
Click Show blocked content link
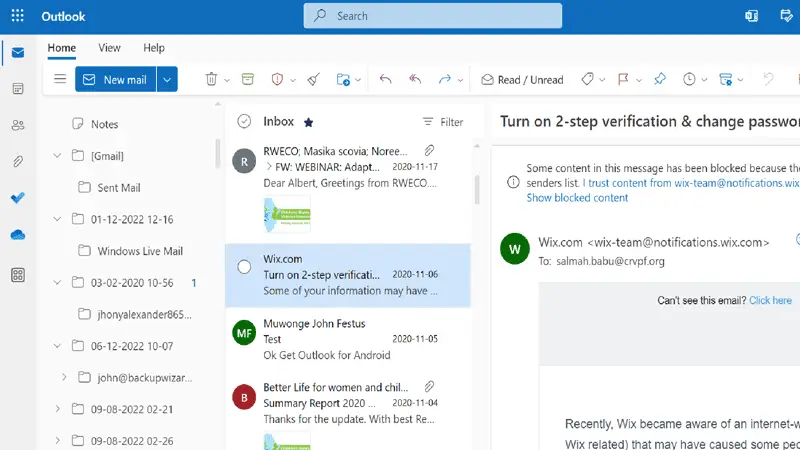pyautogui.click(x=577, y=198)
